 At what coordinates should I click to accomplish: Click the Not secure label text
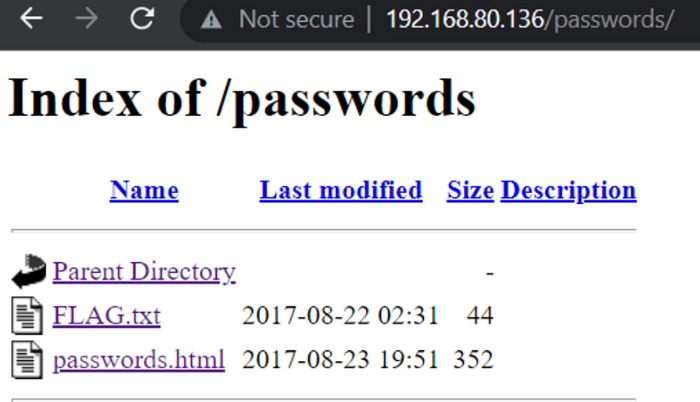[x=296, y=20]
